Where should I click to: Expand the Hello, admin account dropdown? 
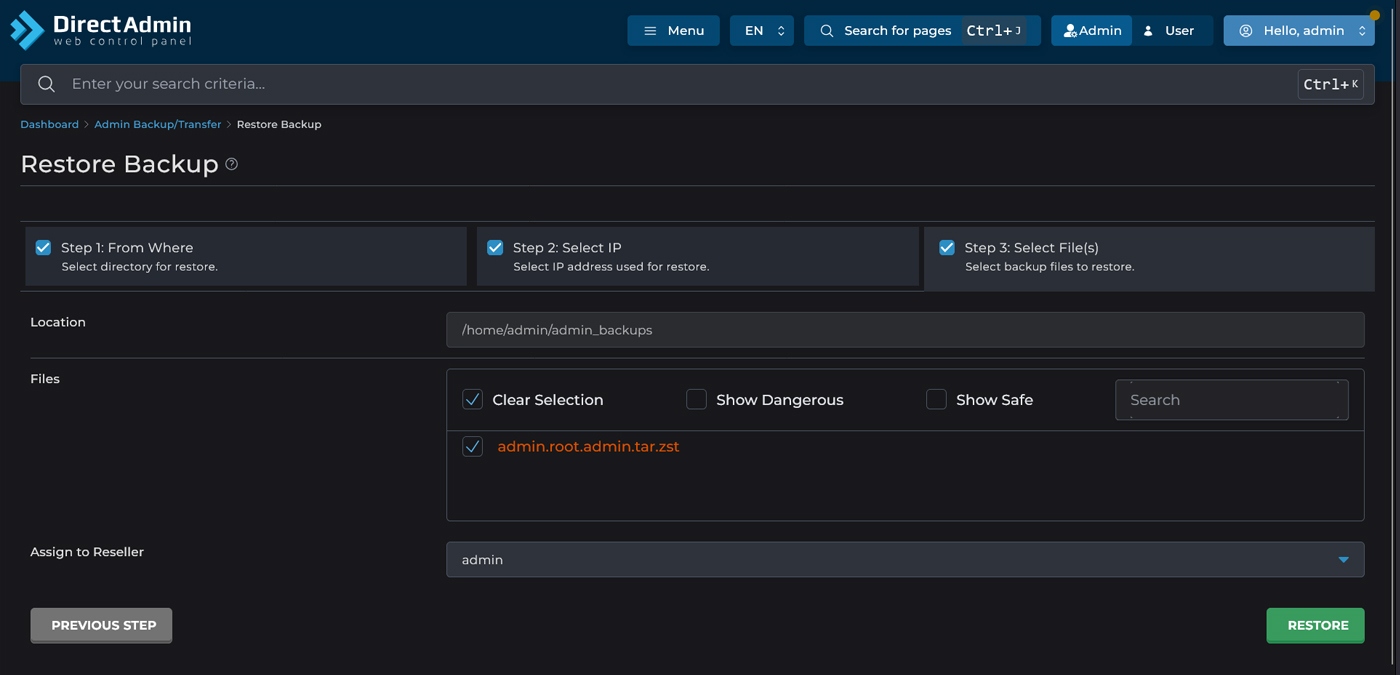(1298, 31)
